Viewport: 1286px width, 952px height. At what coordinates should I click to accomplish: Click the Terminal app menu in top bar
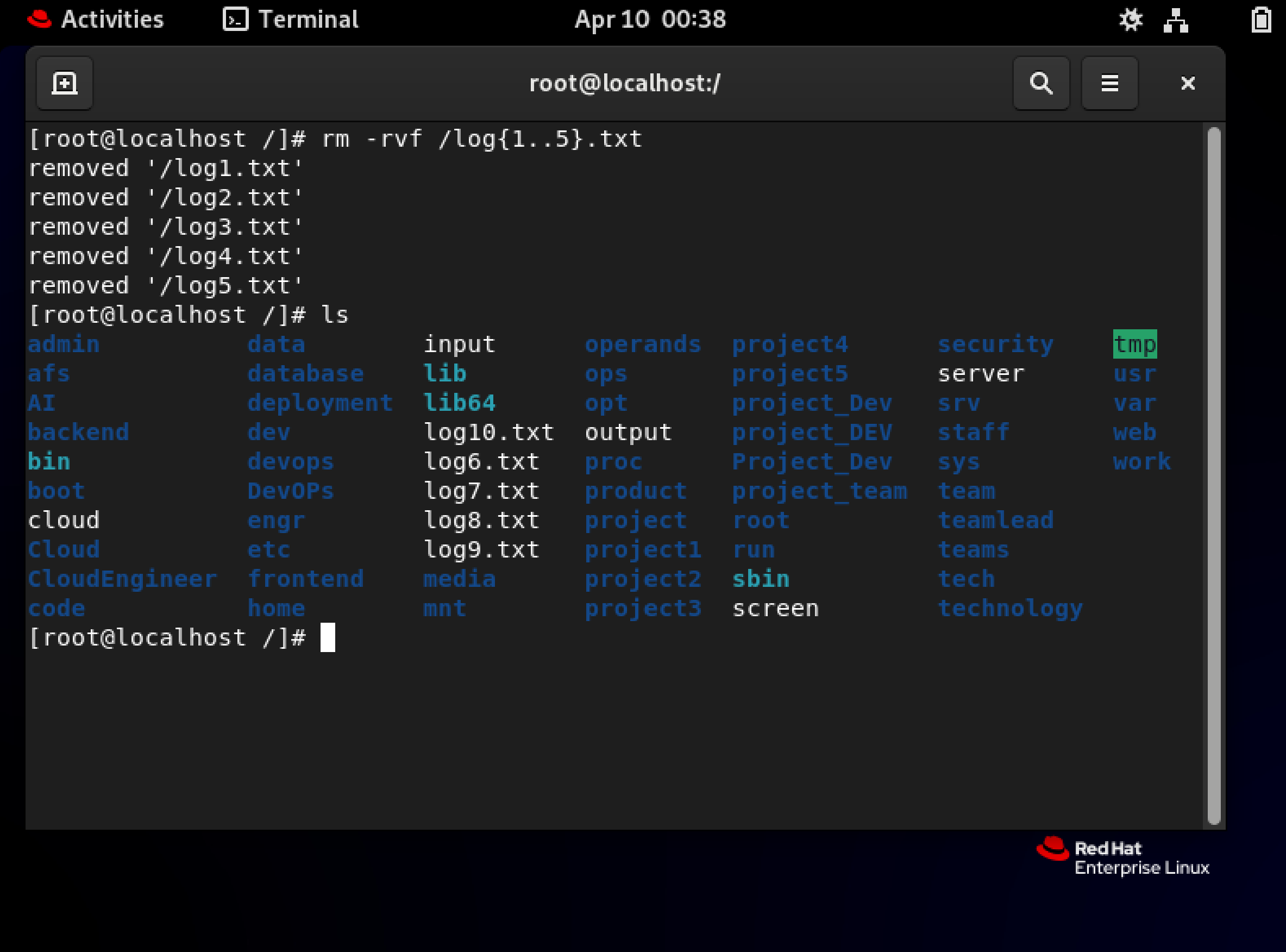pyautogui.click(x=291, y=20)
